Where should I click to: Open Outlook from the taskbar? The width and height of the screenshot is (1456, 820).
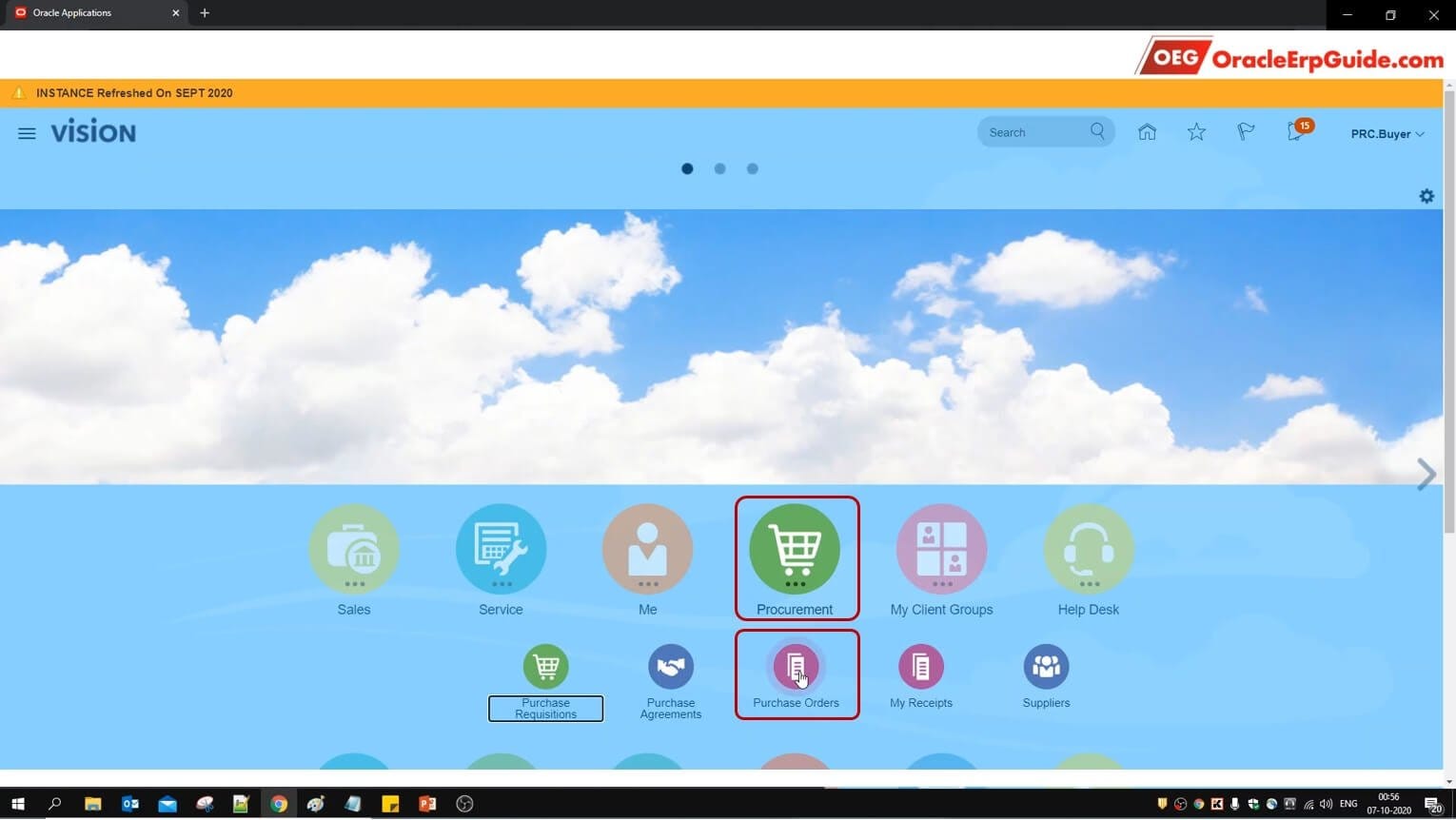pos(130,805)
